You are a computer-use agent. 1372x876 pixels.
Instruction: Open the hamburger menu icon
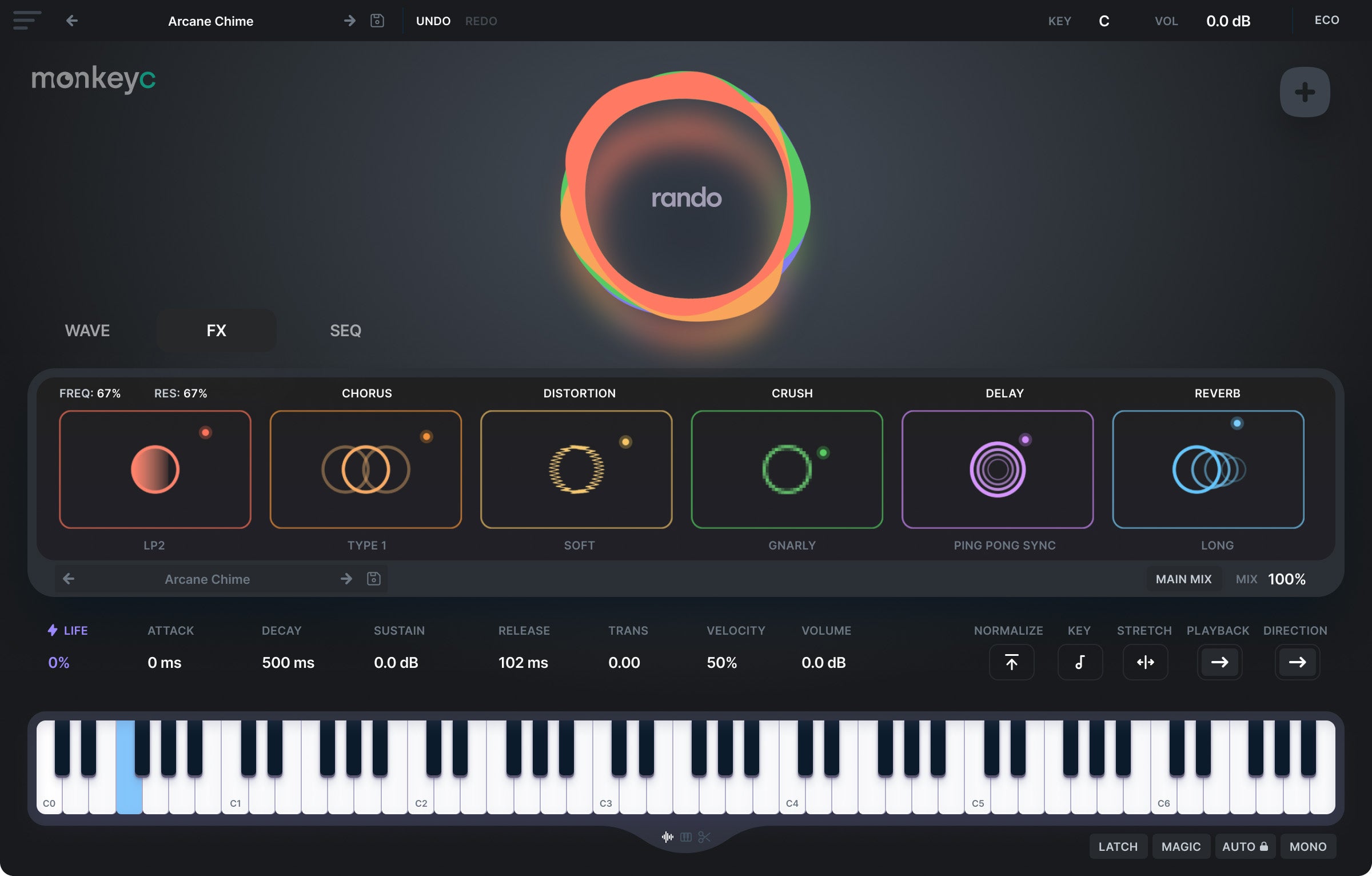26,21
